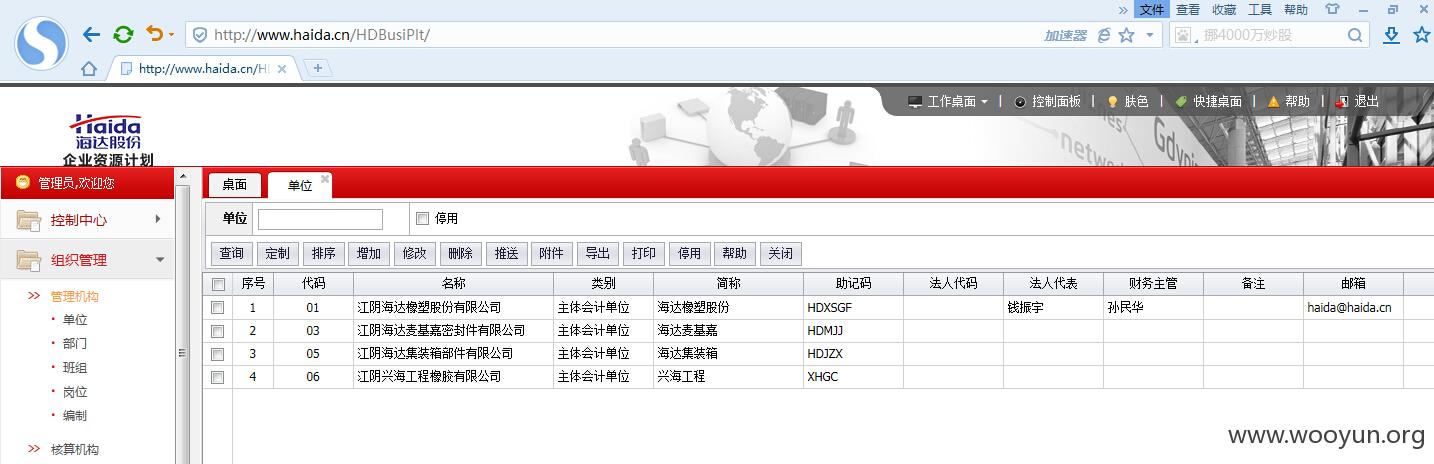The height and width of the screenshot is (464, 1434).
Task: Click the haida@haida.cn email cell
Action: [x=1353, y=308]
